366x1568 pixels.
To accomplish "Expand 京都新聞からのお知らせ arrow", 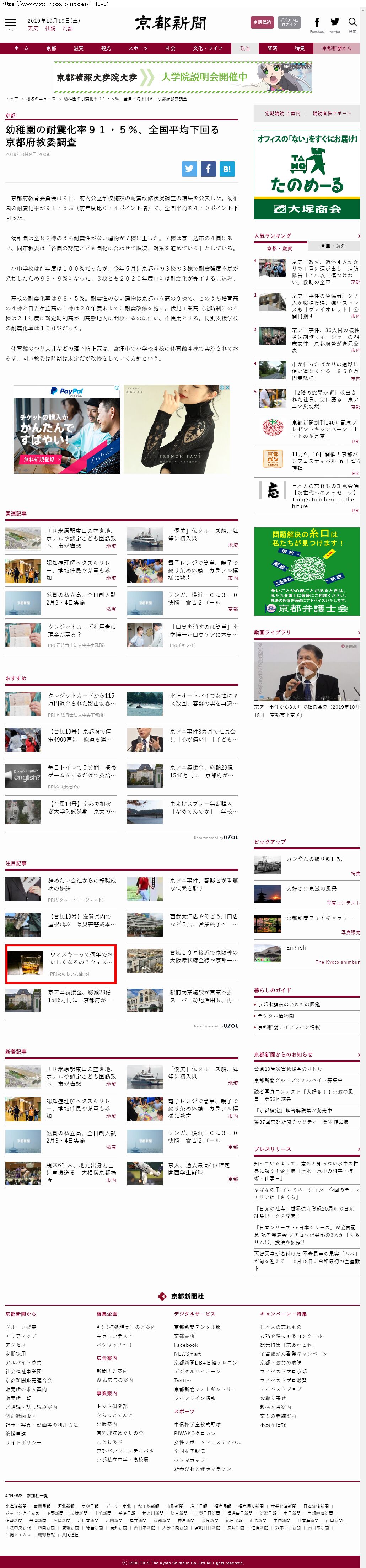I will [x=358, y=1054].
